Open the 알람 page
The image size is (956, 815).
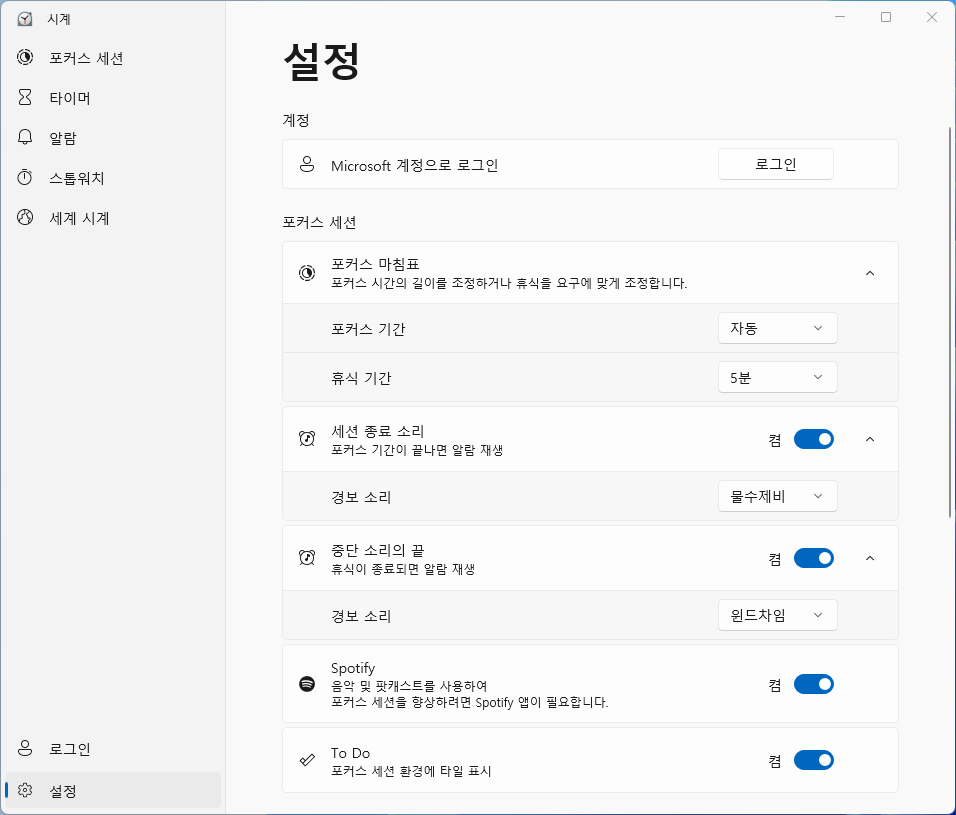click(113, 138)
